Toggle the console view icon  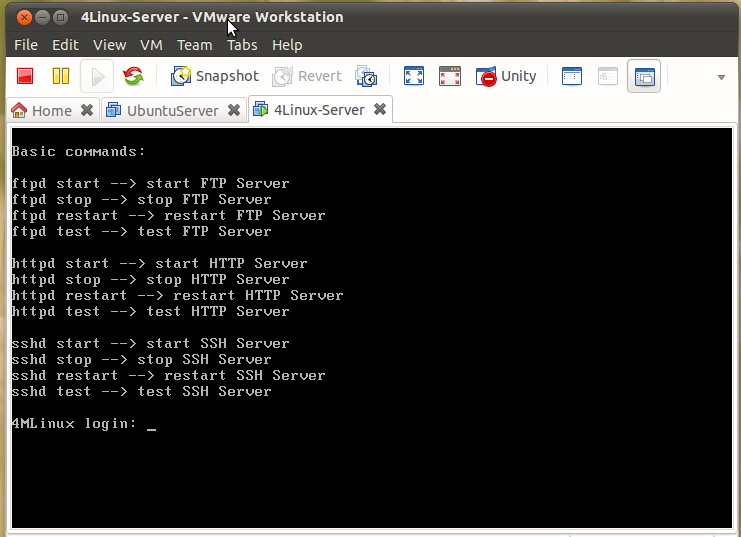pyautogui.click(x=644, y=76)
